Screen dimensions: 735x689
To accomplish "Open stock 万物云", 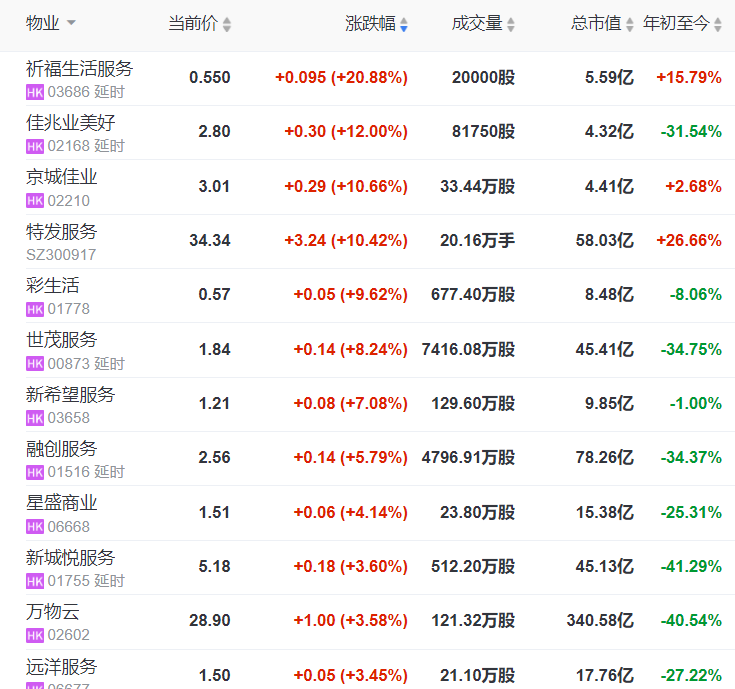I will pos(52,612).
